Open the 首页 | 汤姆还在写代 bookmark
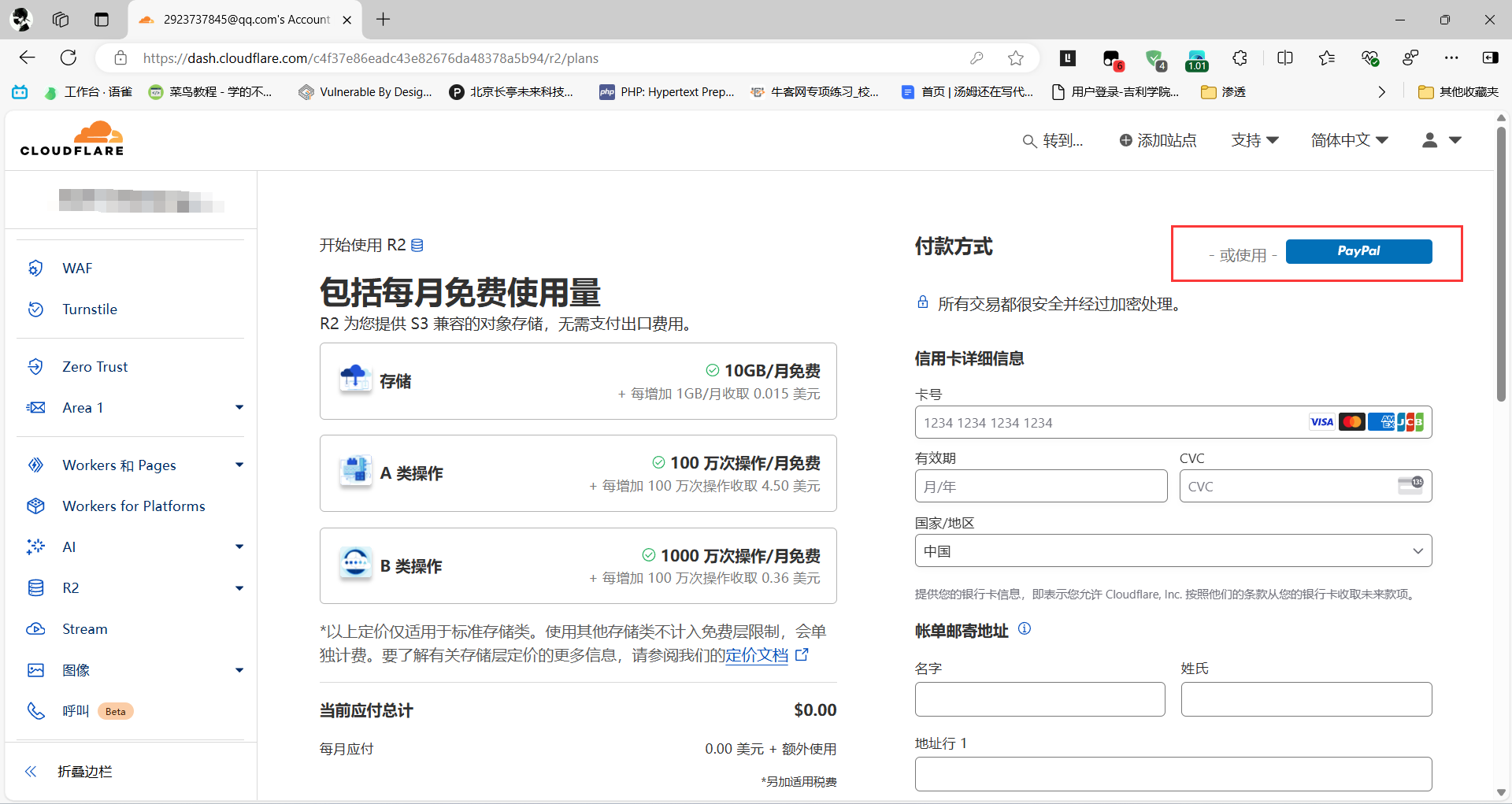This screenshot has width=1512, height=804. click(x=968, y=92)
